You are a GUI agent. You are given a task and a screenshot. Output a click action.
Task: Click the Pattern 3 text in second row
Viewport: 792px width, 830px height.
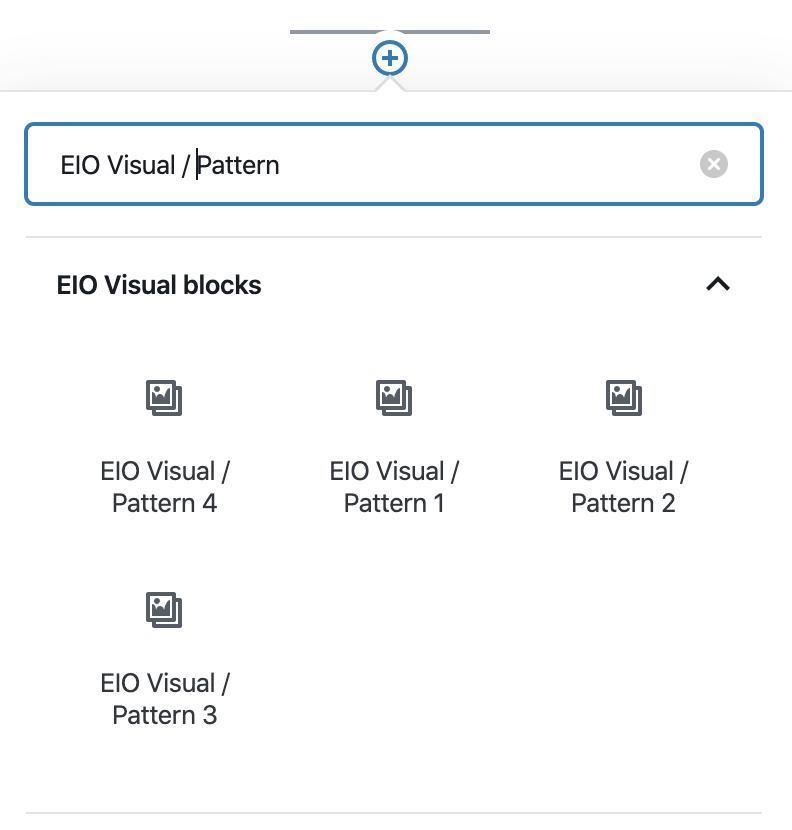(165, 716)
